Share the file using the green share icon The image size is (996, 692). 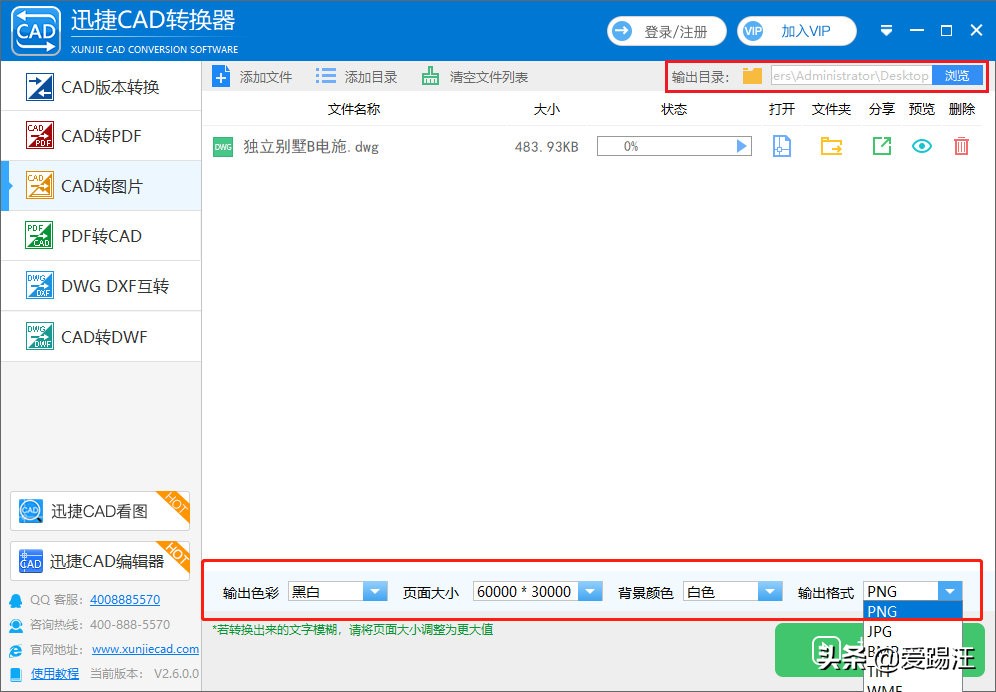point(881,145)
